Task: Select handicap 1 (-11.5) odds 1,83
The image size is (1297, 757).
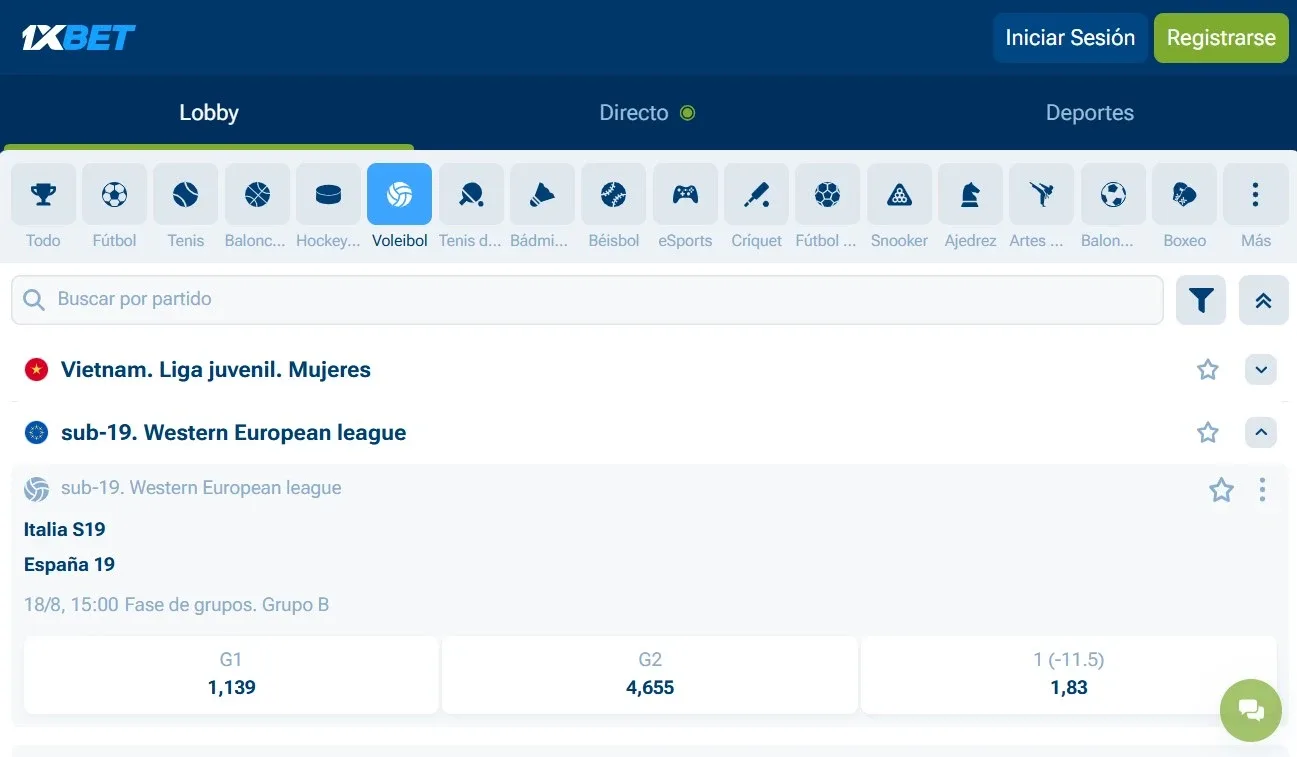Action: click(x=1069, y=675)
